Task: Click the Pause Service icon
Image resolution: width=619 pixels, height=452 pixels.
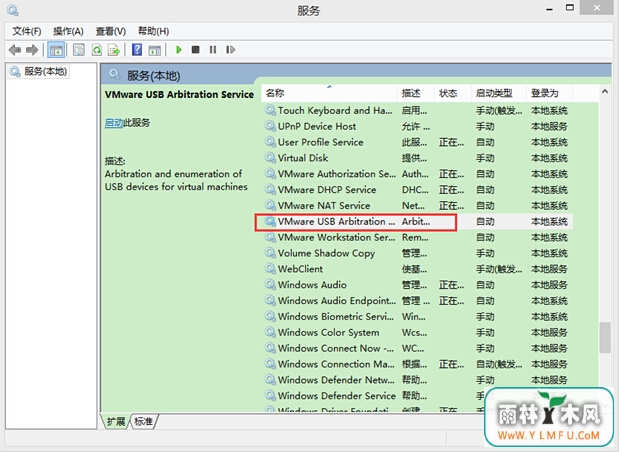Action: pos(213,50)
